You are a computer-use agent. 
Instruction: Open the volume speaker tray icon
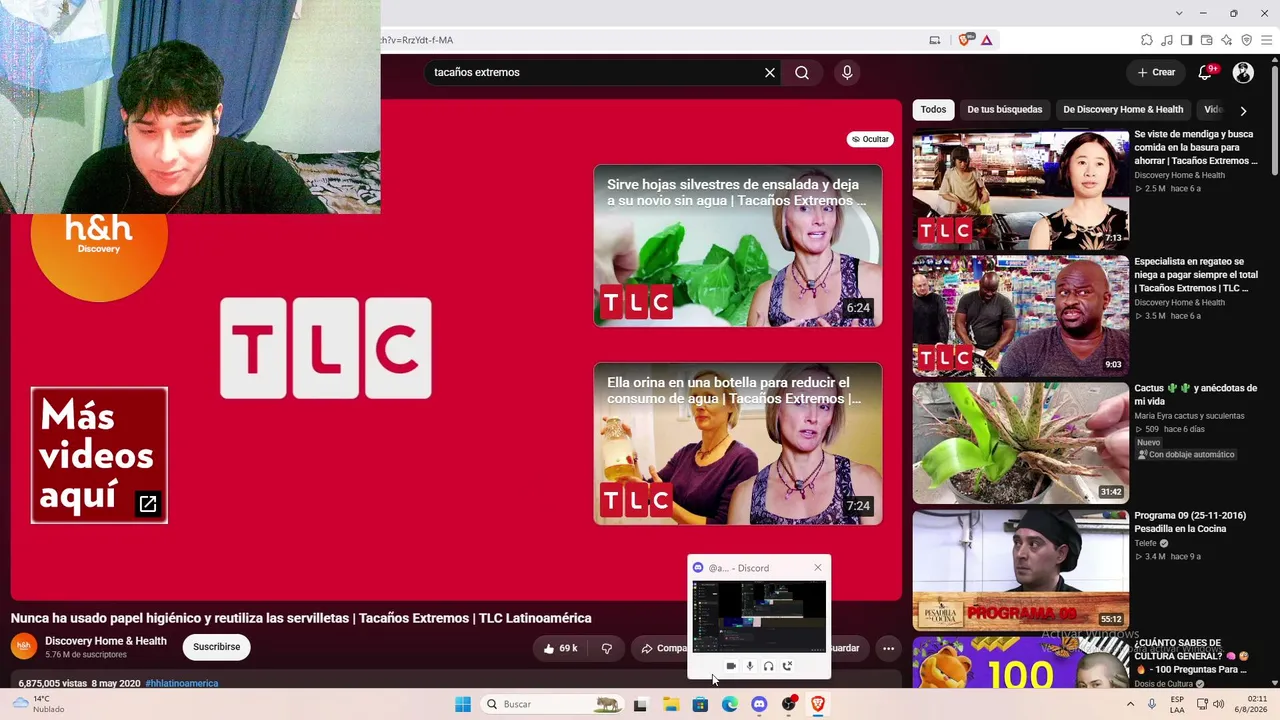click(x=1218, y=704)
